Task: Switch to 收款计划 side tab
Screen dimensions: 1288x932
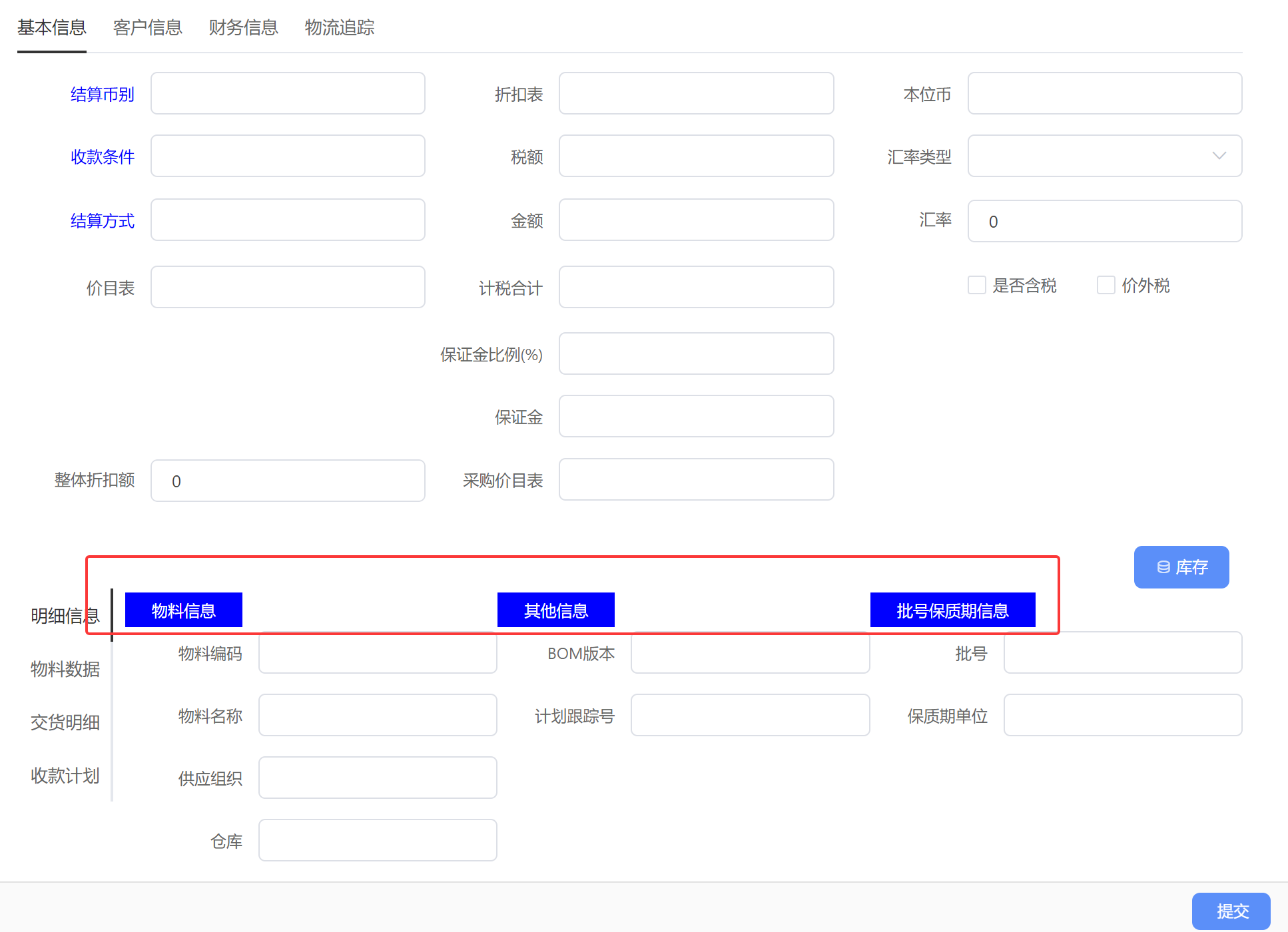Action: click(65, 776)
